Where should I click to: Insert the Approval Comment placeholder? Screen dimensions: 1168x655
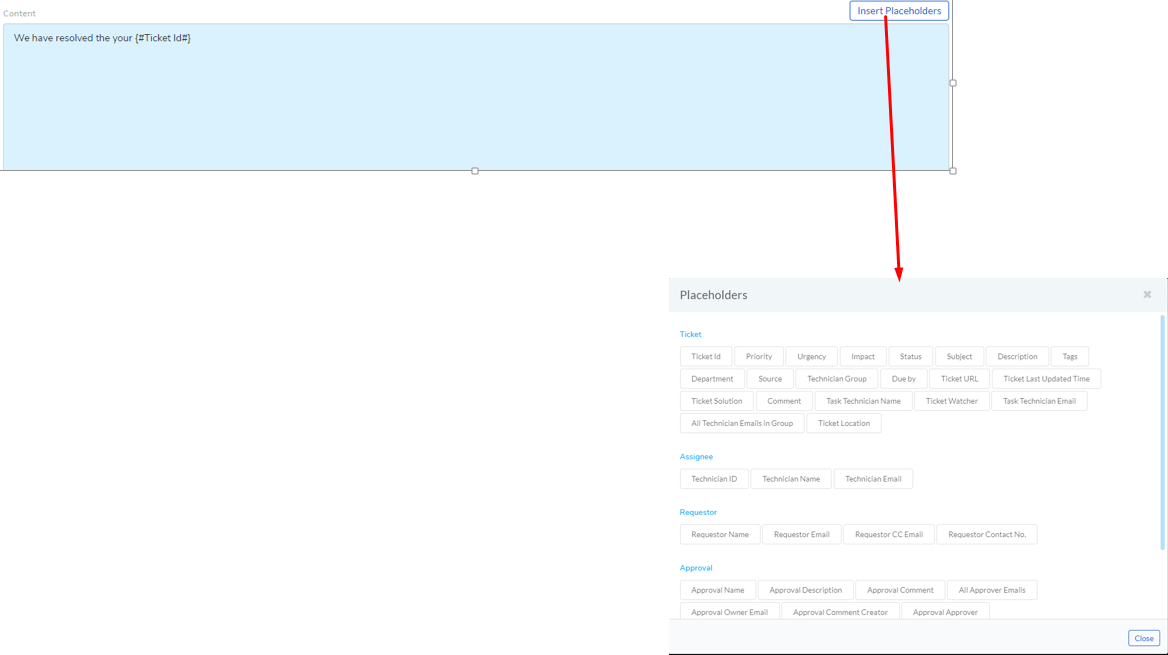(900, 591)
